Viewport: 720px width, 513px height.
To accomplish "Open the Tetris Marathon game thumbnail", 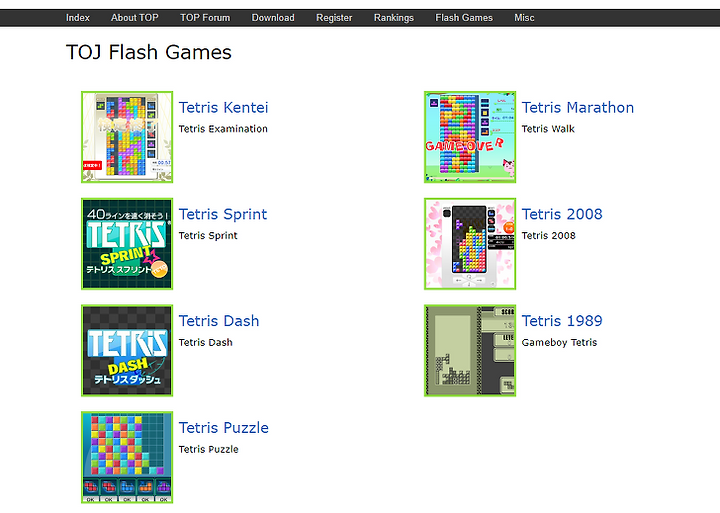I will tap(470, 137).
